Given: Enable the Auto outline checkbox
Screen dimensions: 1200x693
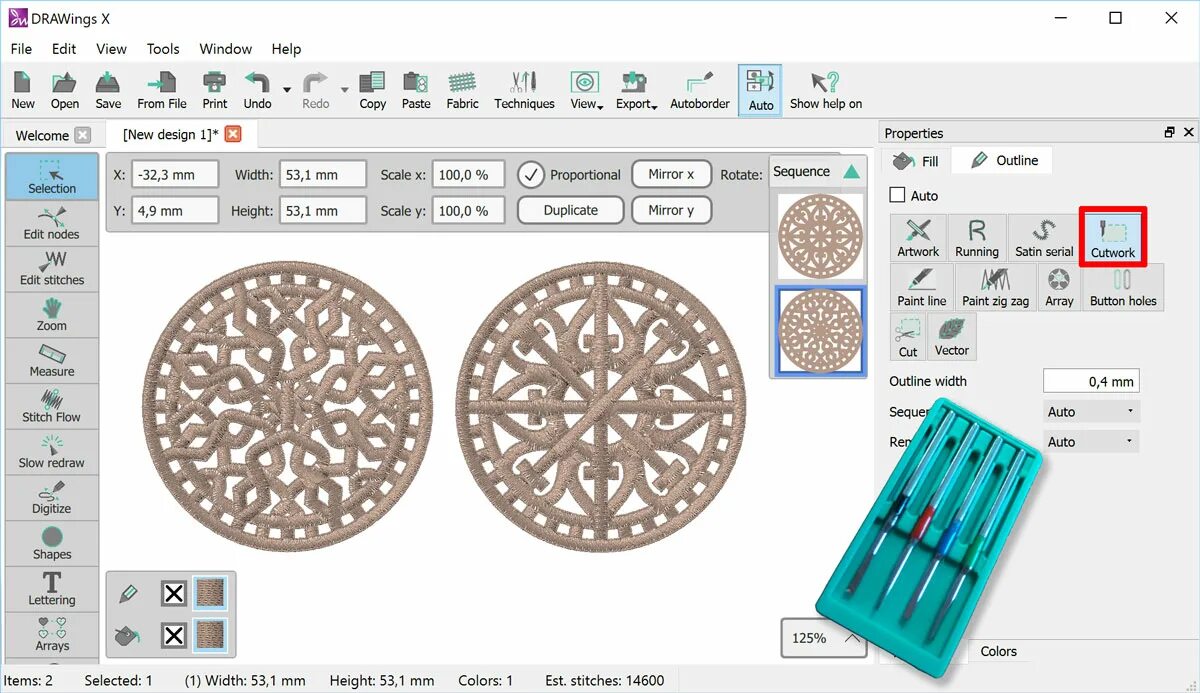Looking at the screenshot, I should pyautogui.click(x=898, y=196).
